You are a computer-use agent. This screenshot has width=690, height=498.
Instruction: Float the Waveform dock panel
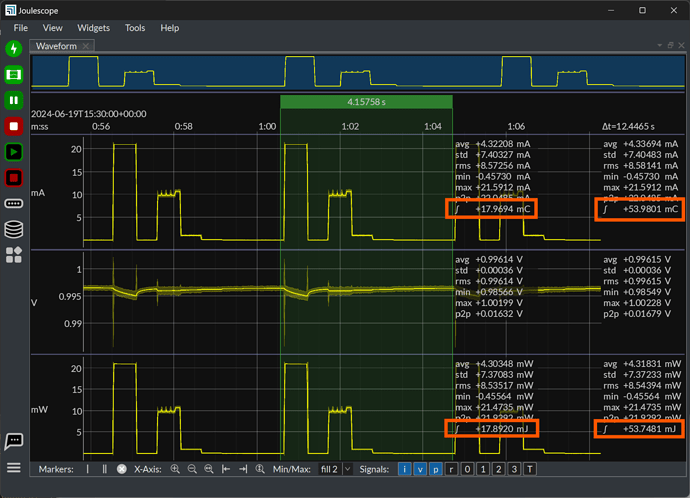point(671,45)
